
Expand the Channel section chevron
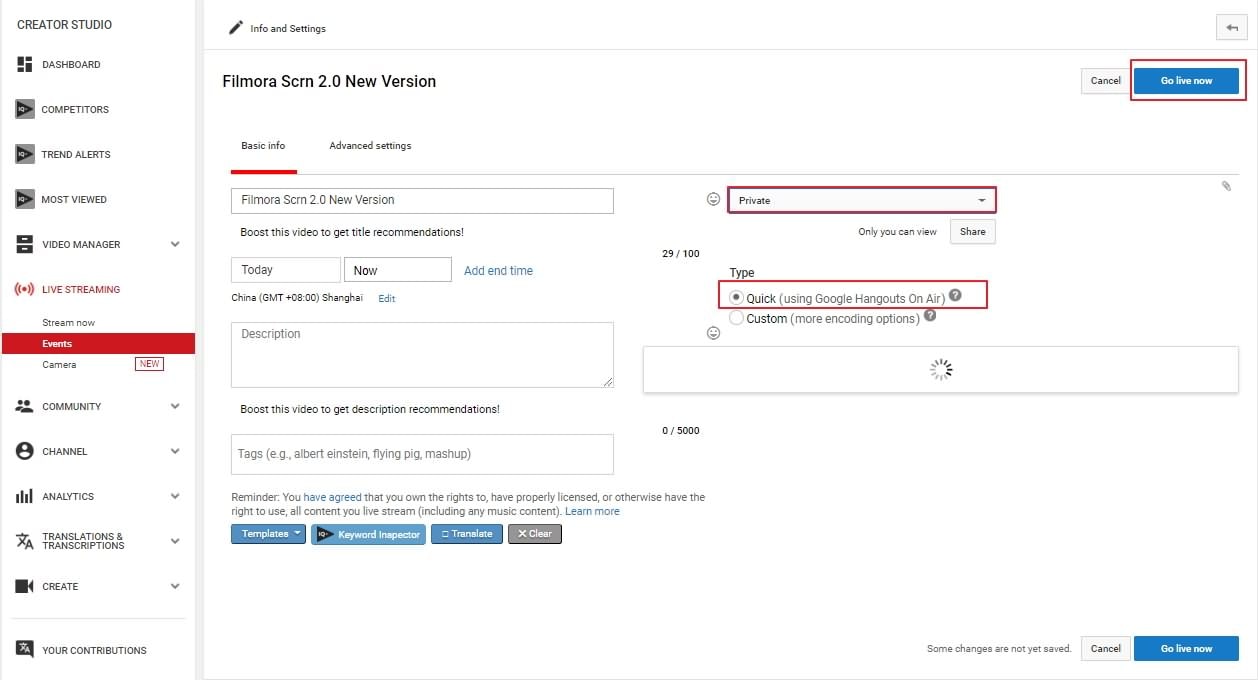pyautogui.click(x=175, y=451)
